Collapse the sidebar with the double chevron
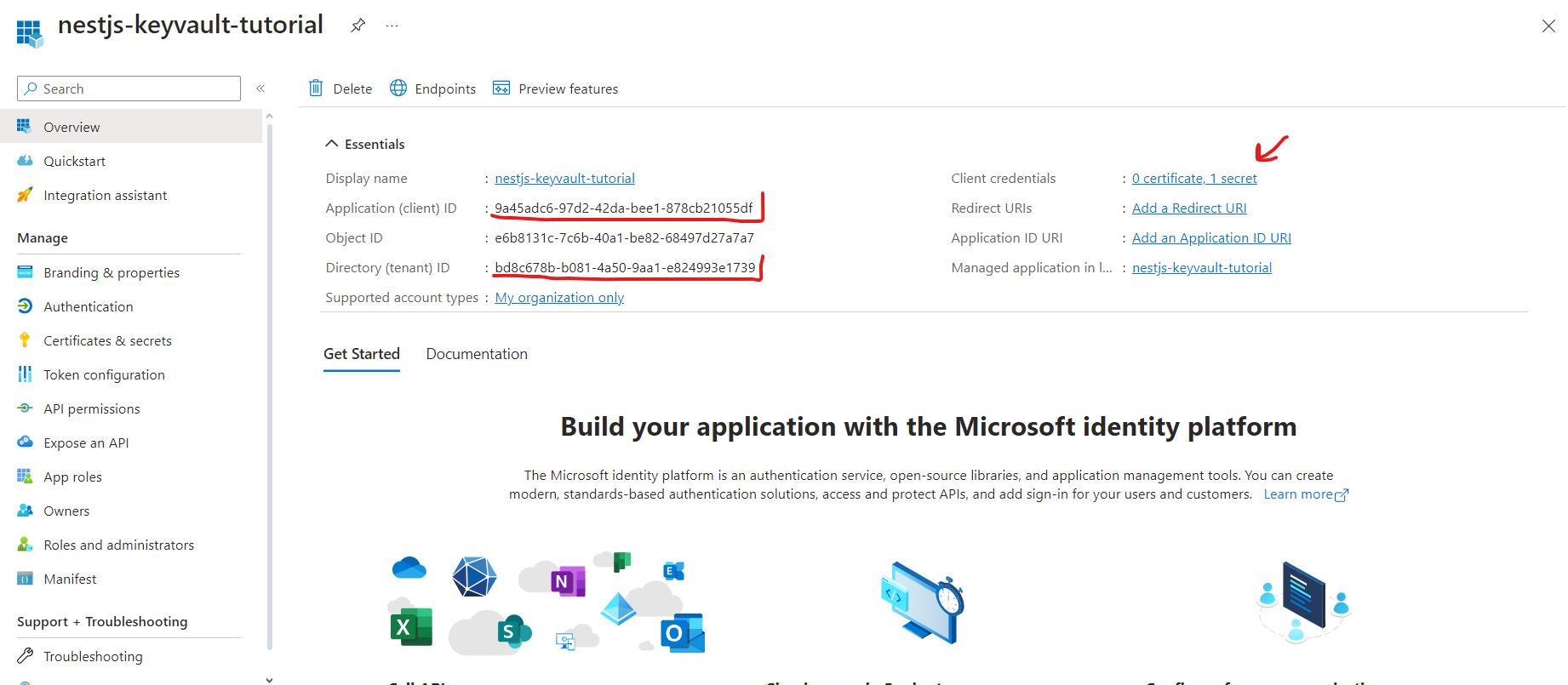Screen dimensions: 1568x685 (x=260, y=88)
